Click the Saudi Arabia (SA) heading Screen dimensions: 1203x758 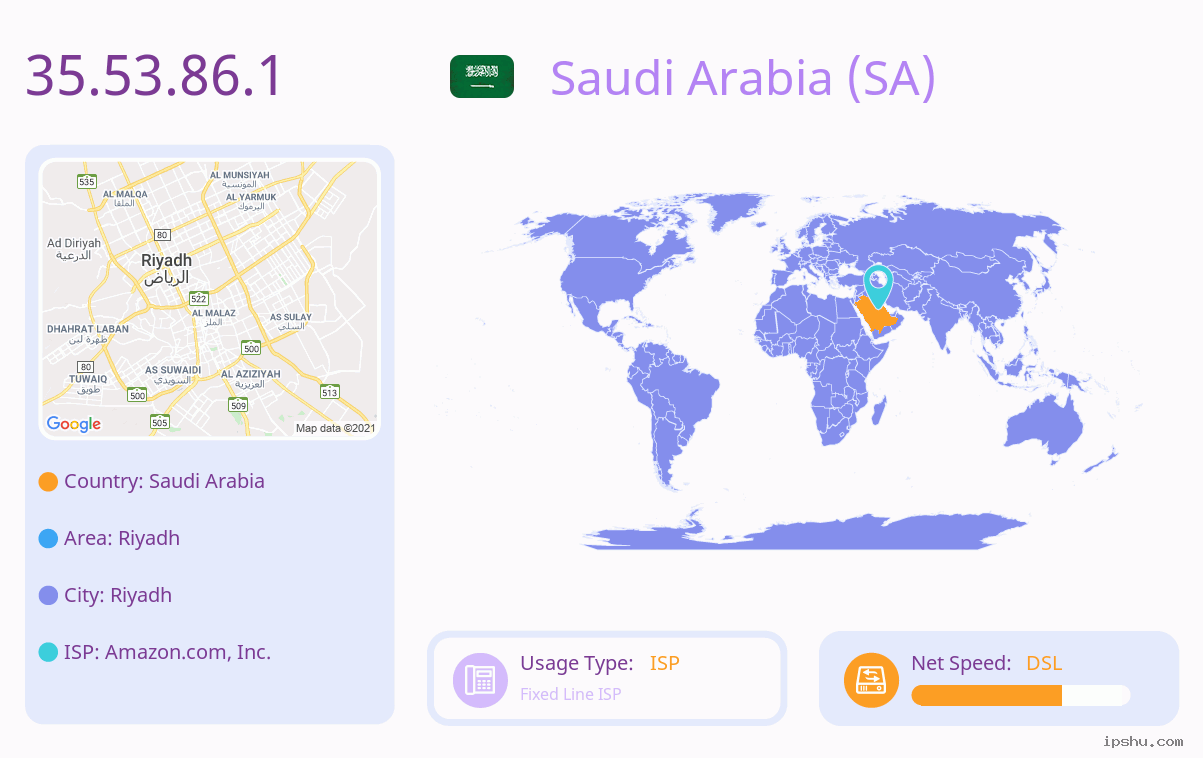tap(743, 77)
